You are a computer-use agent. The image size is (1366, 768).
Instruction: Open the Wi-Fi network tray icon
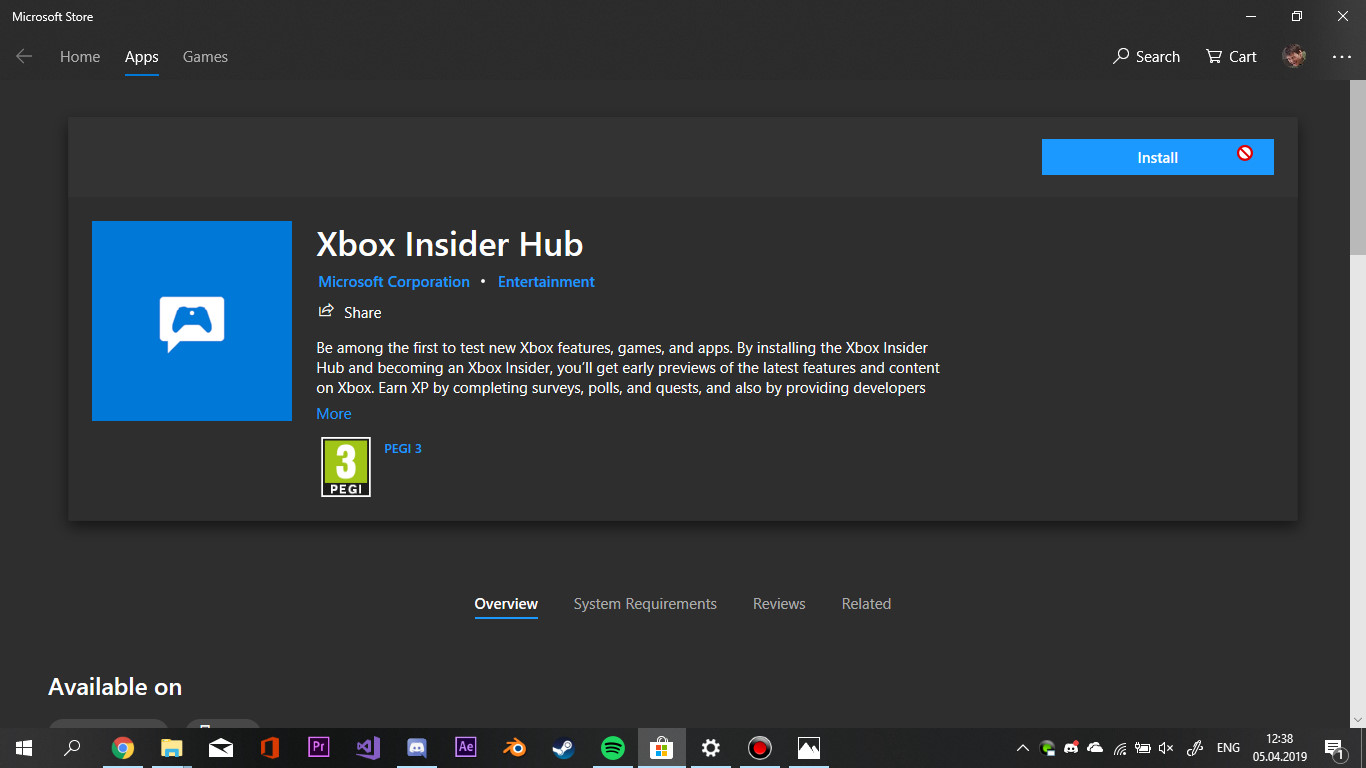click(x=1119, y=748)
